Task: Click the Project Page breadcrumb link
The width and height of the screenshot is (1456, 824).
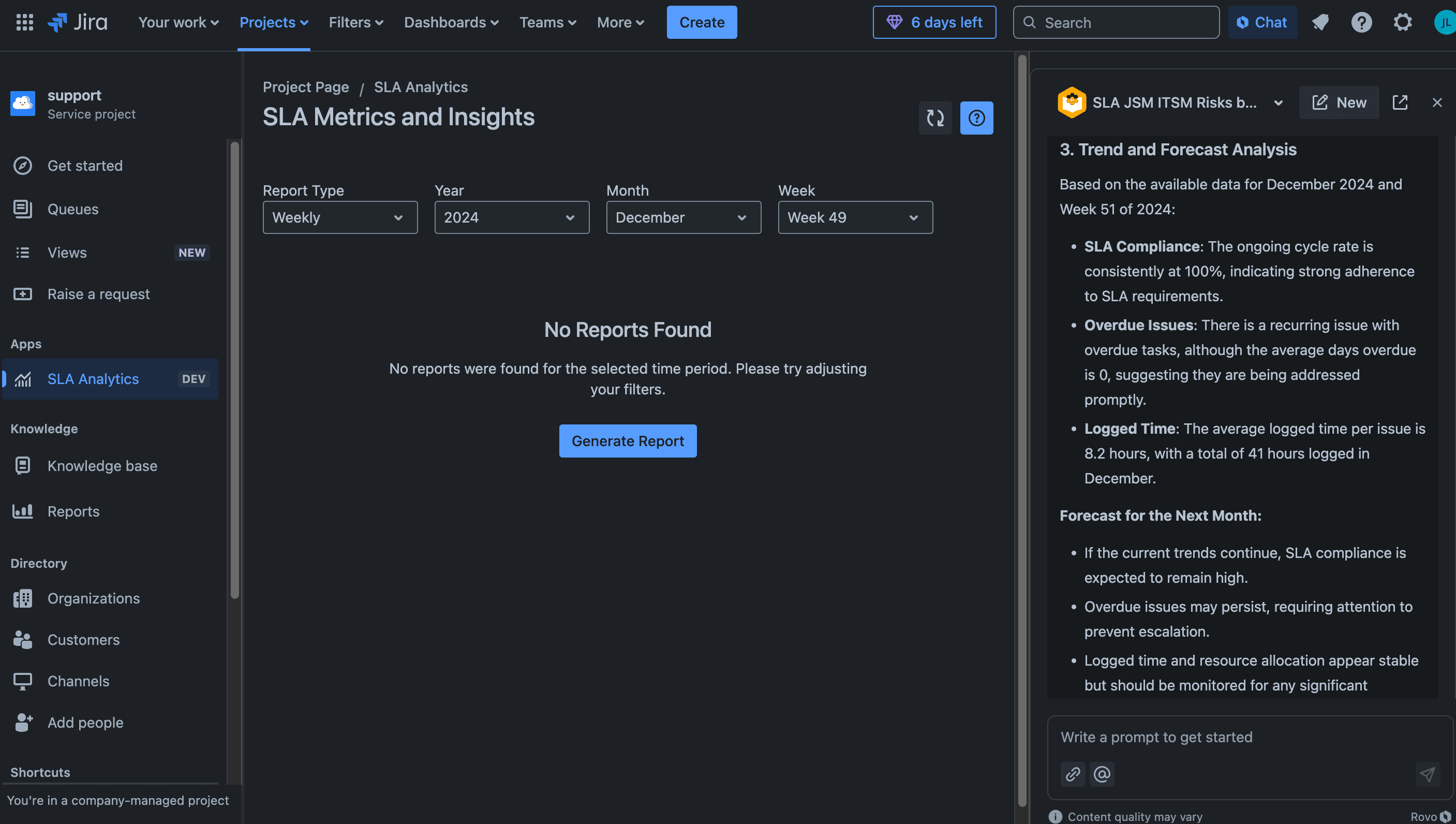Action: coord(305,87)
